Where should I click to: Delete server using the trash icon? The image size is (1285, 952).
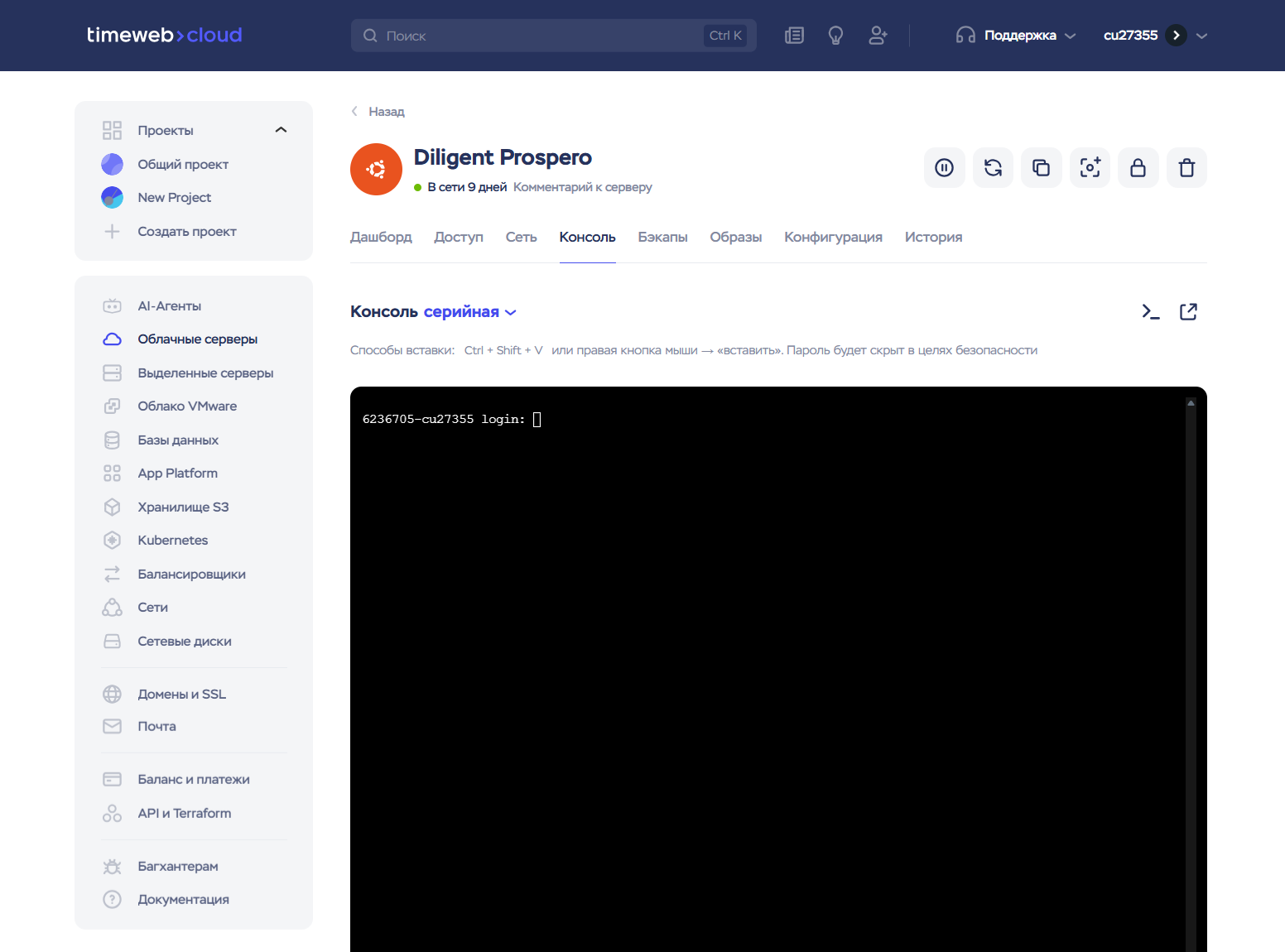(1186, 168)
